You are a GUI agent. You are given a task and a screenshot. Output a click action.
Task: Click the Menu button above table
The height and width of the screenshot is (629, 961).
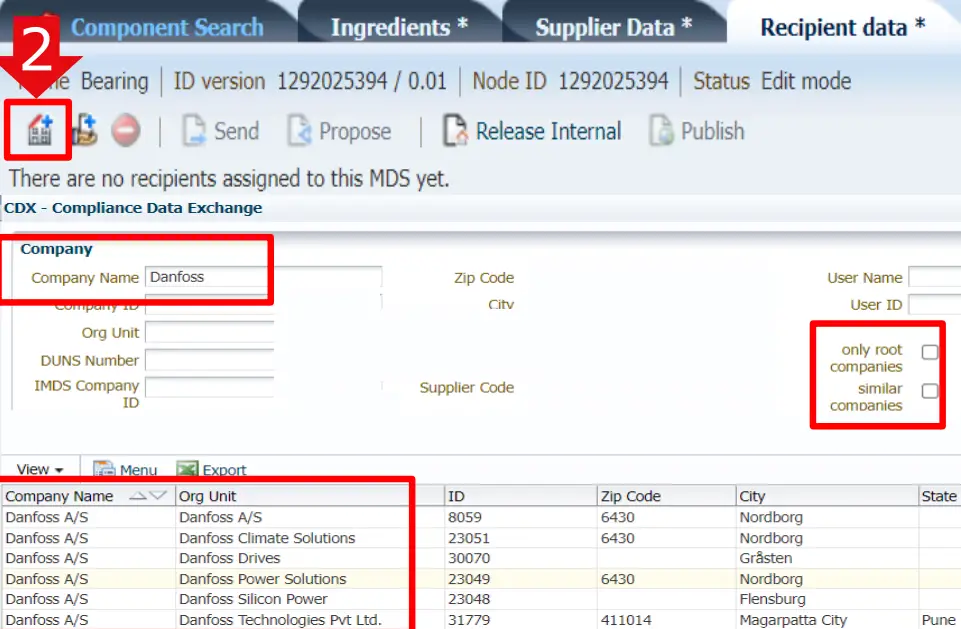pyautogui.click(x=126, y=470)
